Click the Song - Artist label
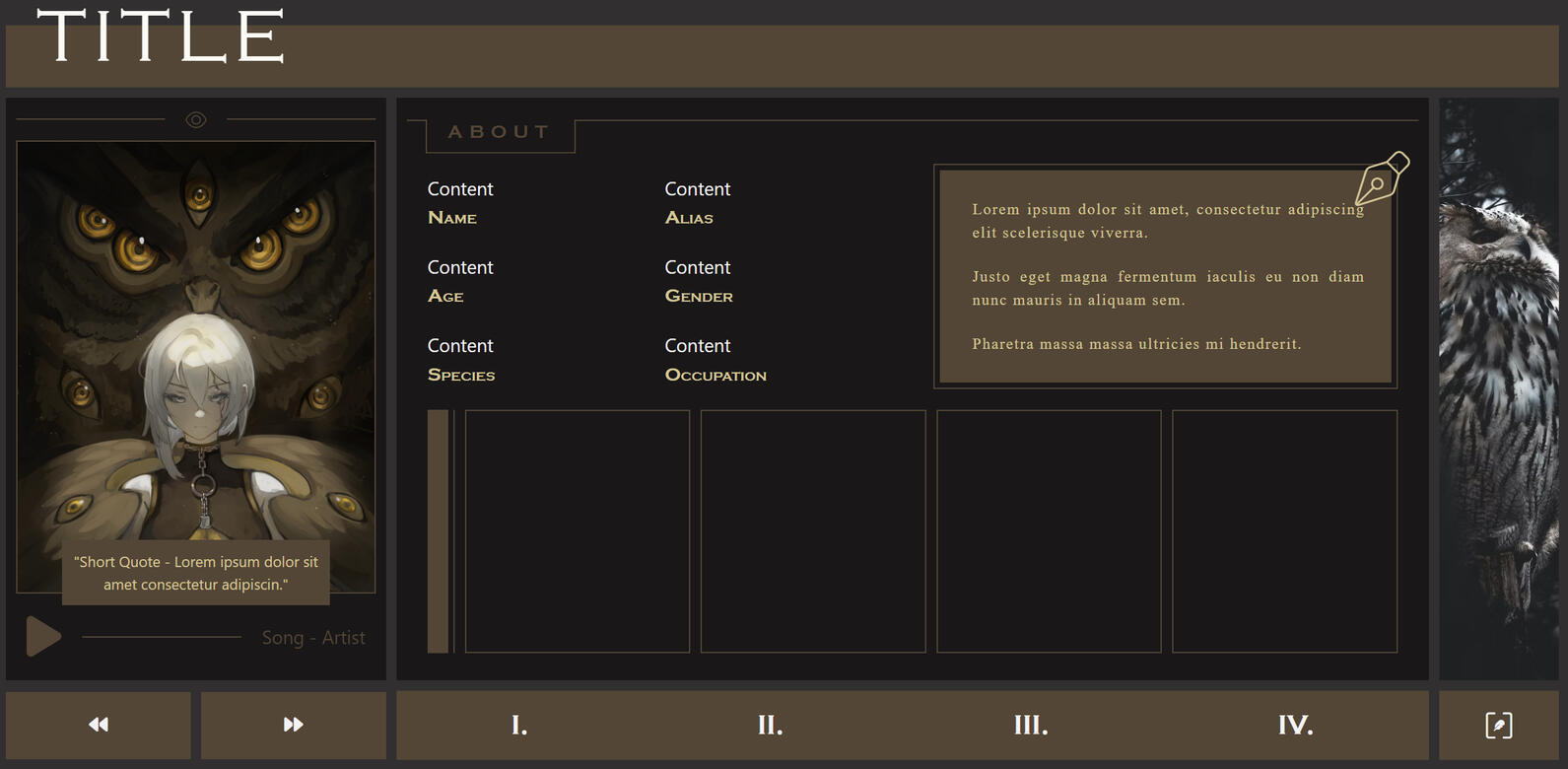1568x769 pixels. (x=313, y=638)
